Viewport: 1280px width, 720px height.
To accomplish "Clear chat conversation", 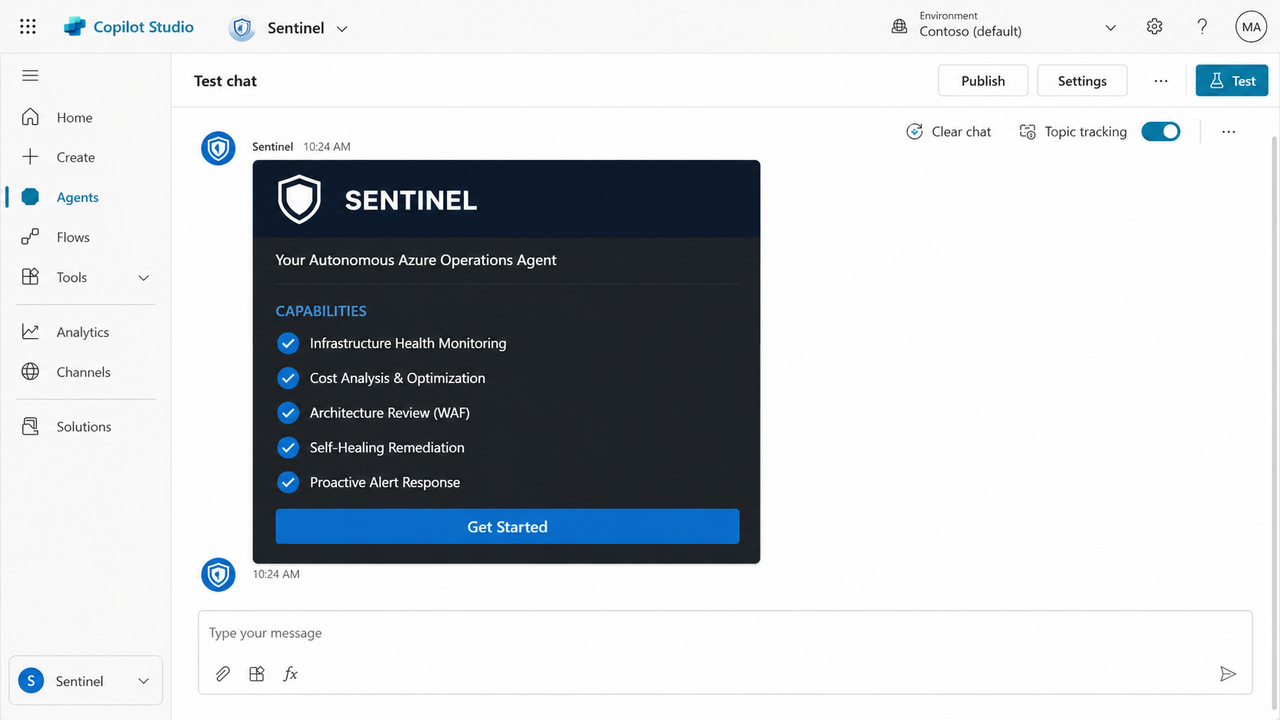I will [948, 132].
